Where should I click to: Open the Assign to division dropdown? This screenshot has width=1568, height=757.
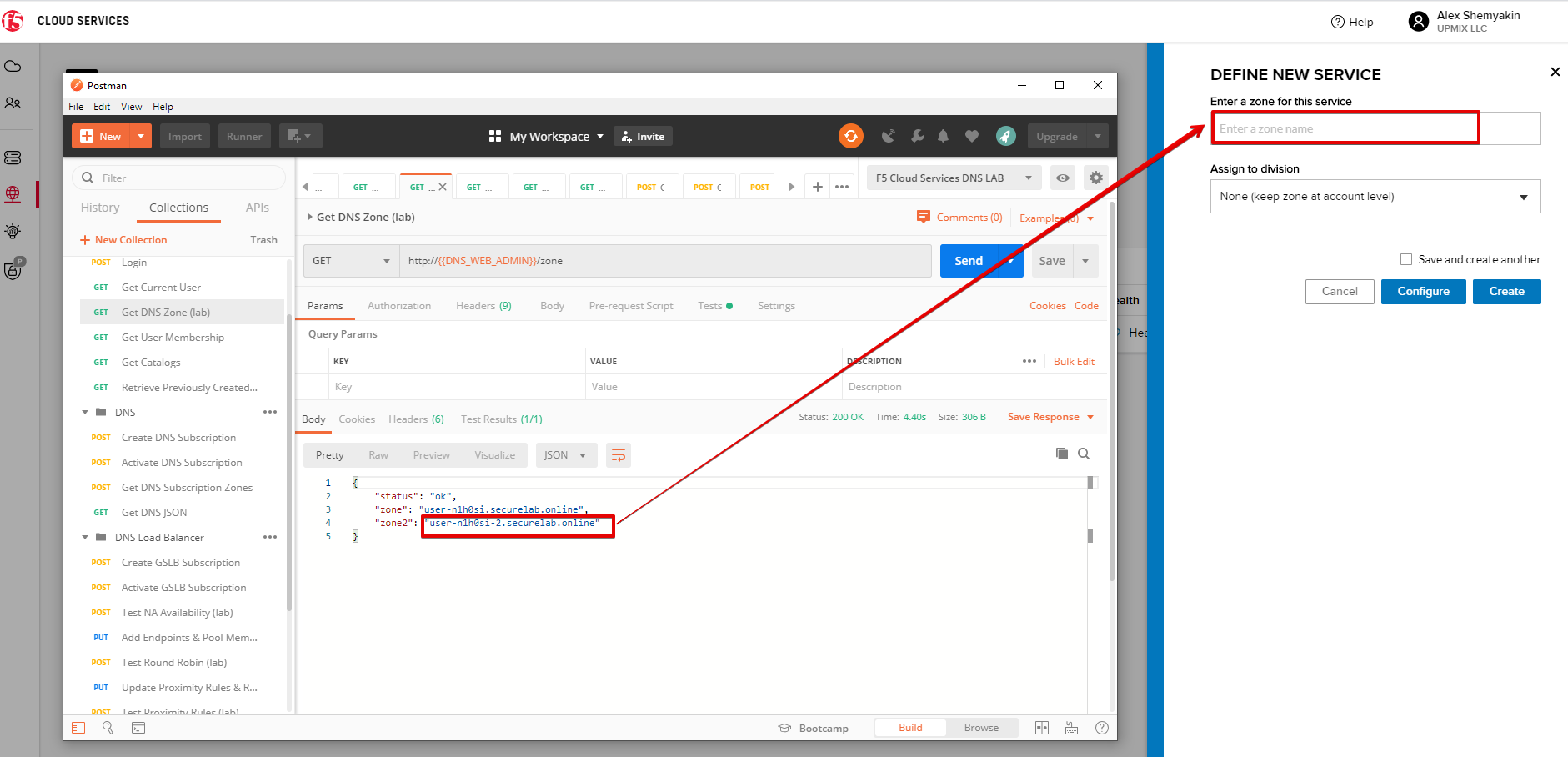point(1375,197)
